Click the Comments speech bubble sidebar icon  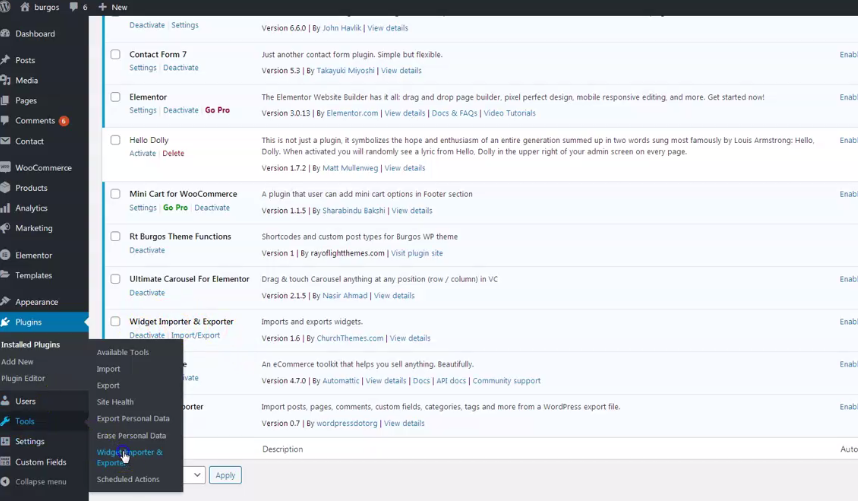(5, 120)
